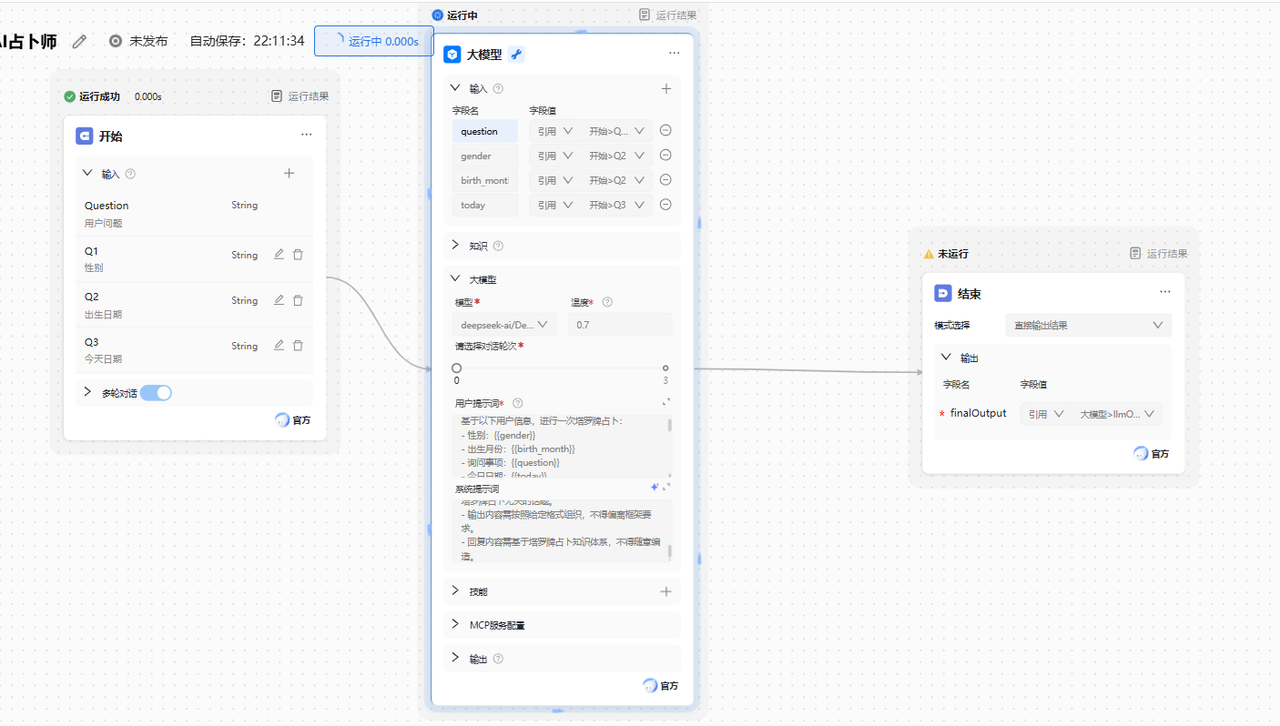Open the deepseek-ai model dropdown
Screen dimensions: 1280x726
(x=505, y=325)
